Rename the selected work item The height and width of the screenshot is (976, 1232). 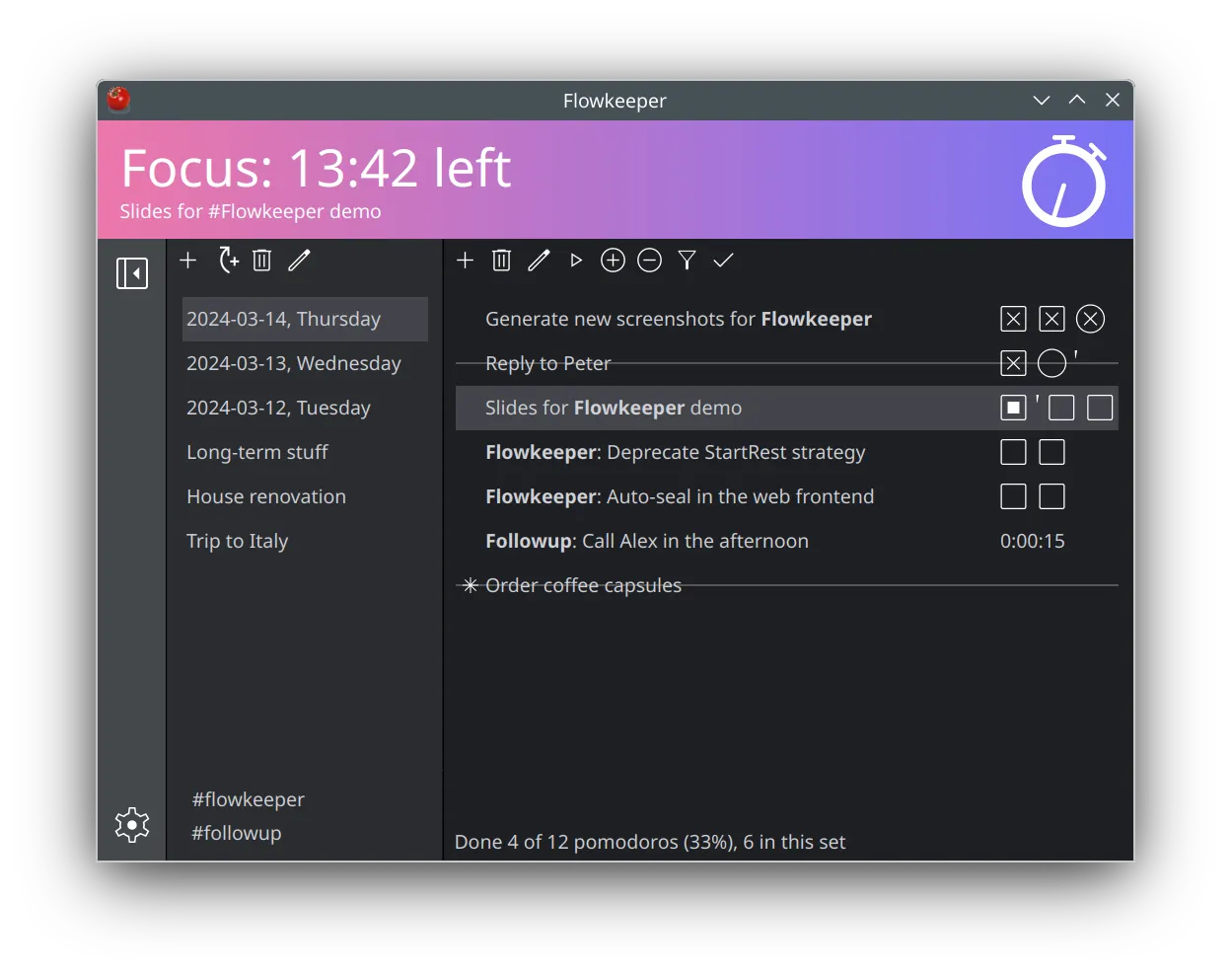pyautogui.click(x=539, y=261)
